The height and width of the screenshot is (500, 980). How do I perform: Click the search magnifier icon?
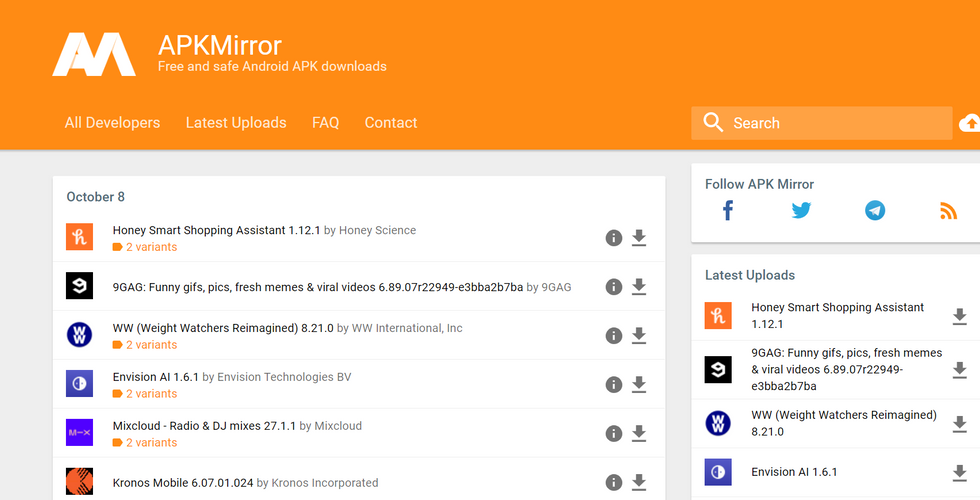(x=712, y=122)
